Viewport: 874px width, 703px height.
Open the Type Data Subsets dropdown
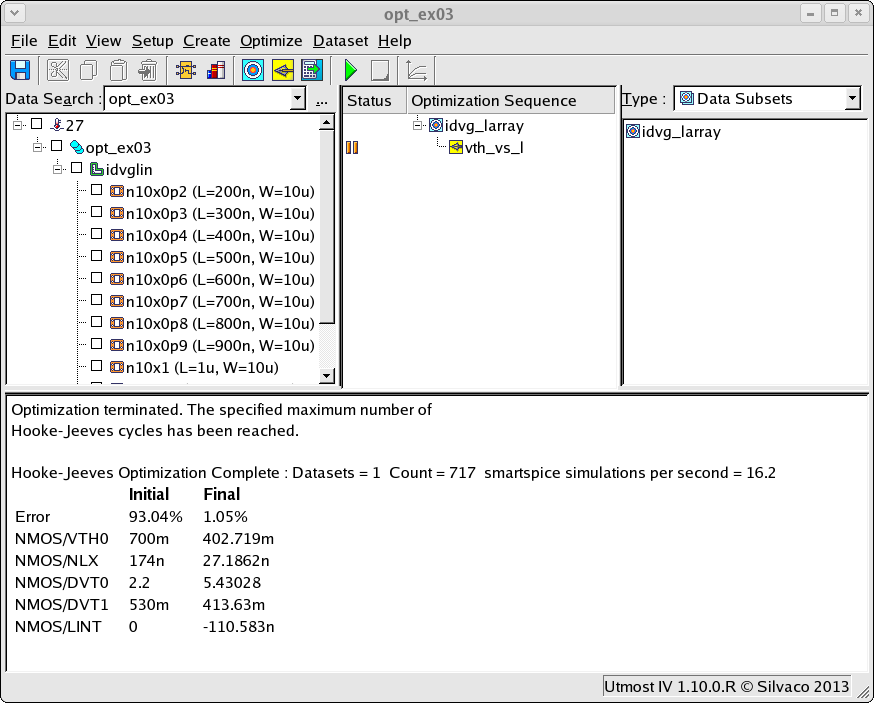tap(852, 99)
